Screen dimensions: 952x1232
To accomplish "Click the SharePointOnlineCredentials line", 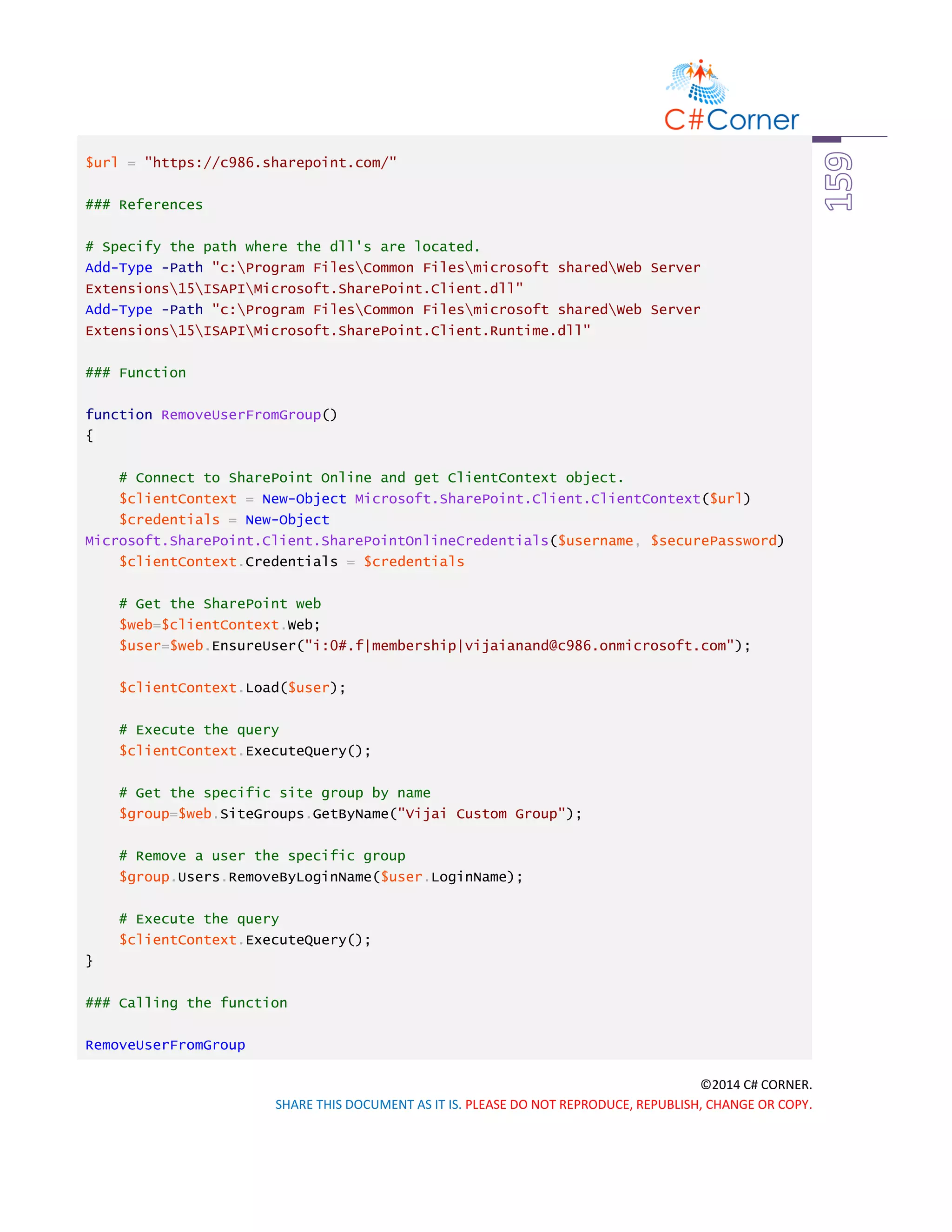I will pos(435,540).
